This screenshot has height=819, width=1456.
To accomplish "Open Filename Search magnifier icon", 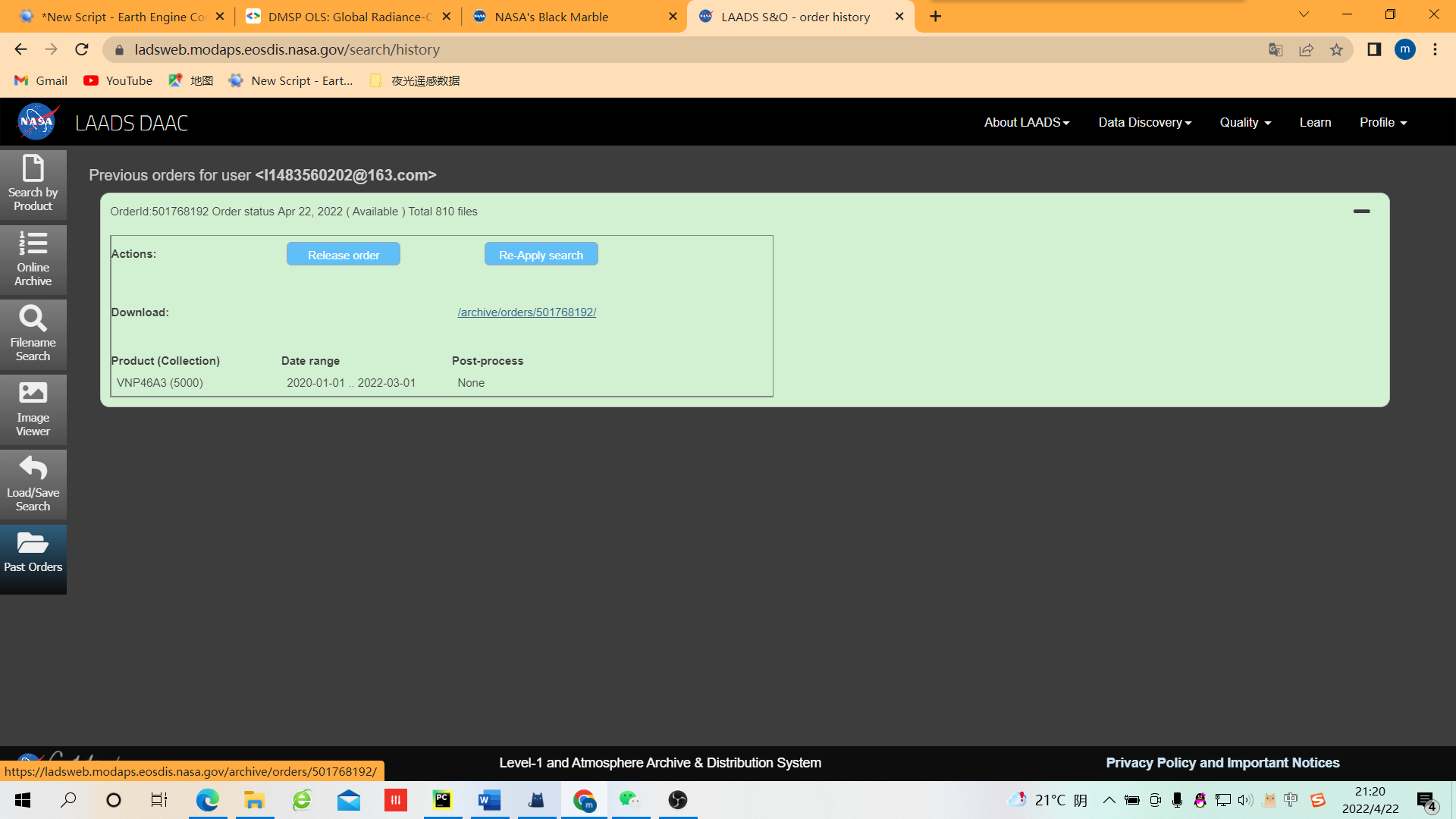I will point(33,334).
